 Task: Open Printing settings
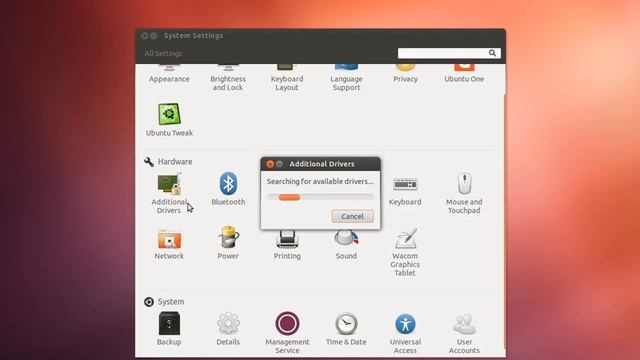[x=287, y=245]
